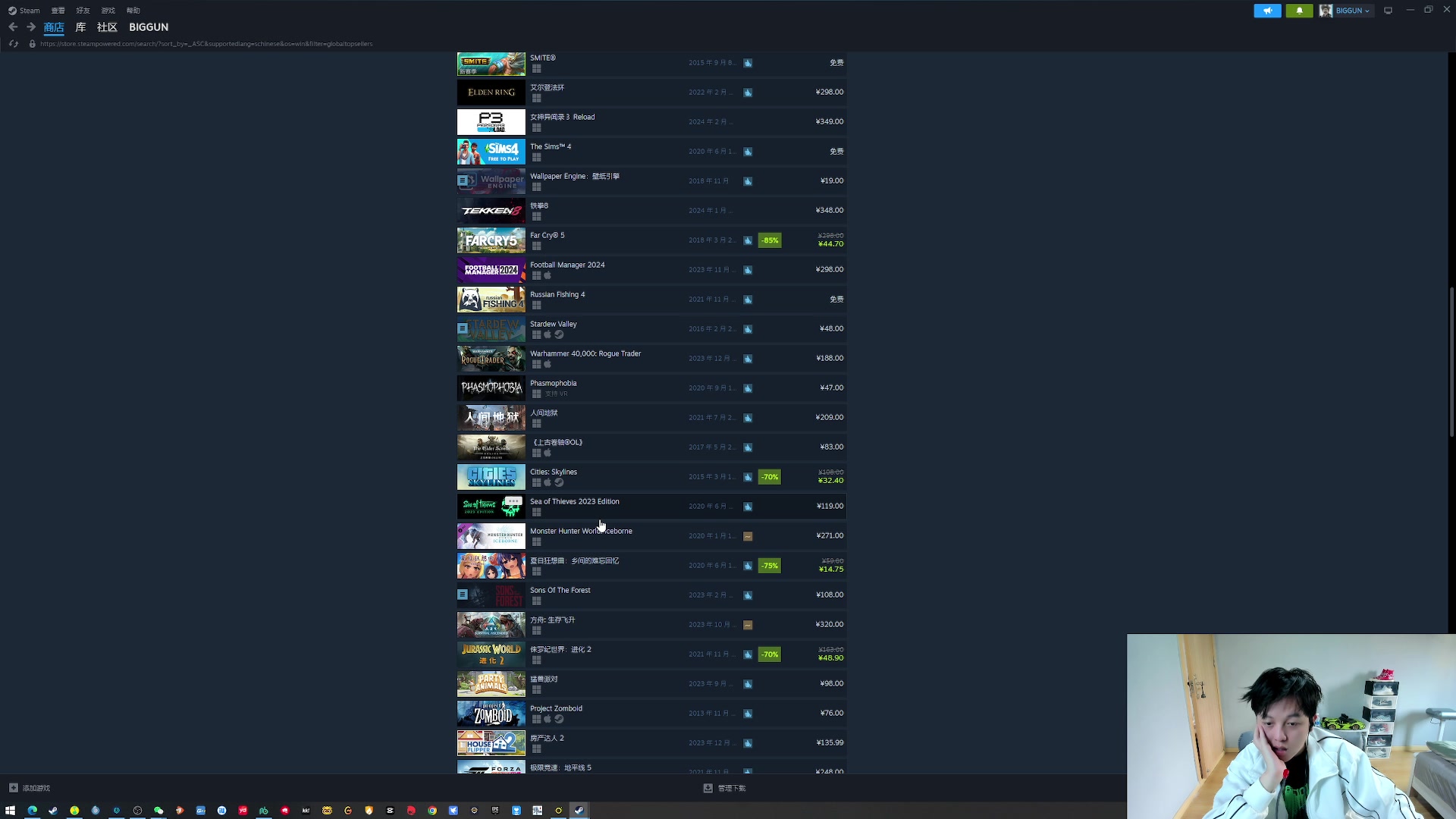Open Google Chrome from the taskbar
Viewport: 1456px width, 819px height.
pos(432,810)
